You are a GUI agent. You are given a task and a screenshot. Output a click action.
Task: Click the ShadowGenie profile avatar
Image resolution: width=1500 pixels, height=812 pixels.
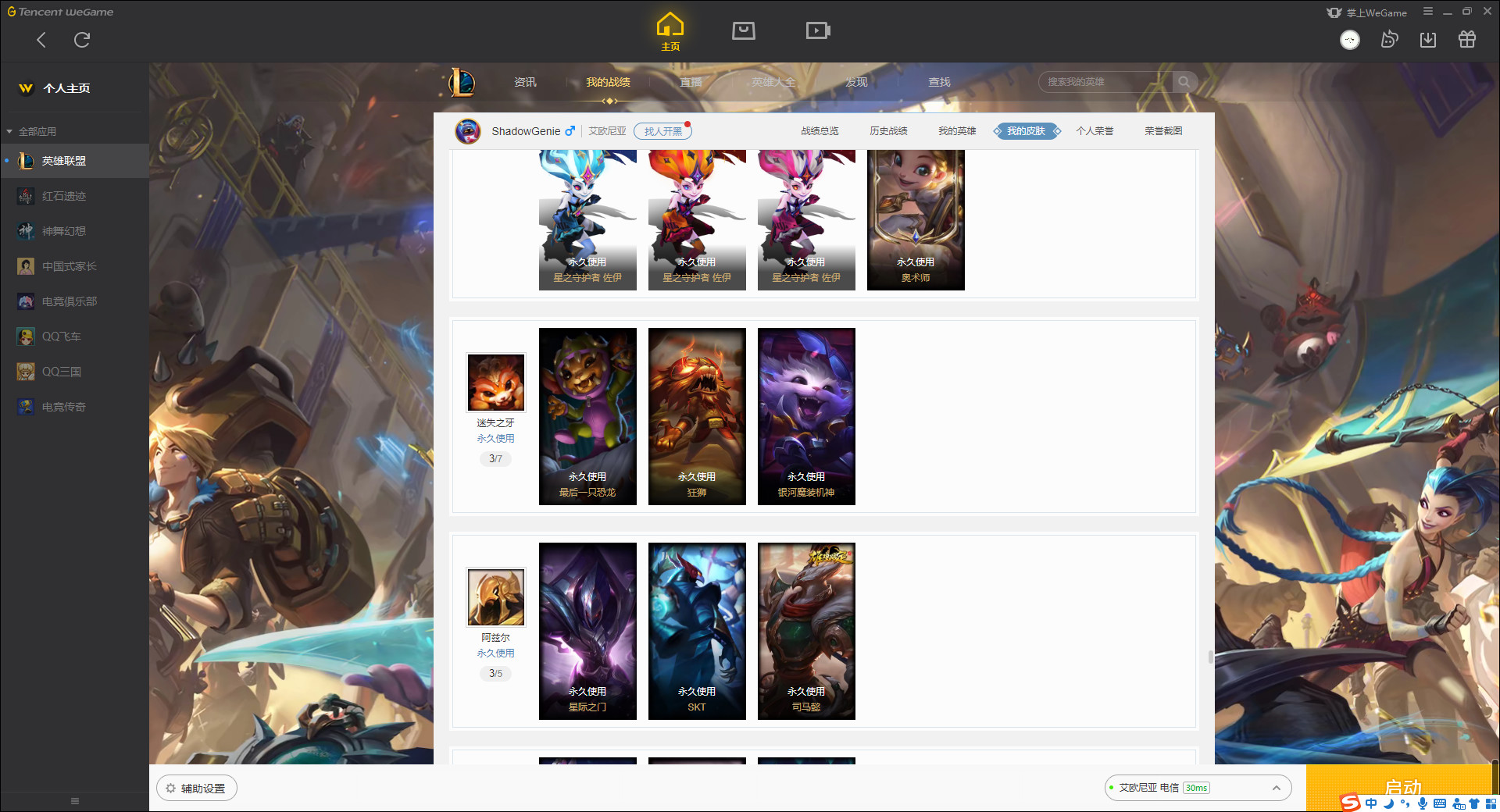pyautogui.click(x=468, y=131)
